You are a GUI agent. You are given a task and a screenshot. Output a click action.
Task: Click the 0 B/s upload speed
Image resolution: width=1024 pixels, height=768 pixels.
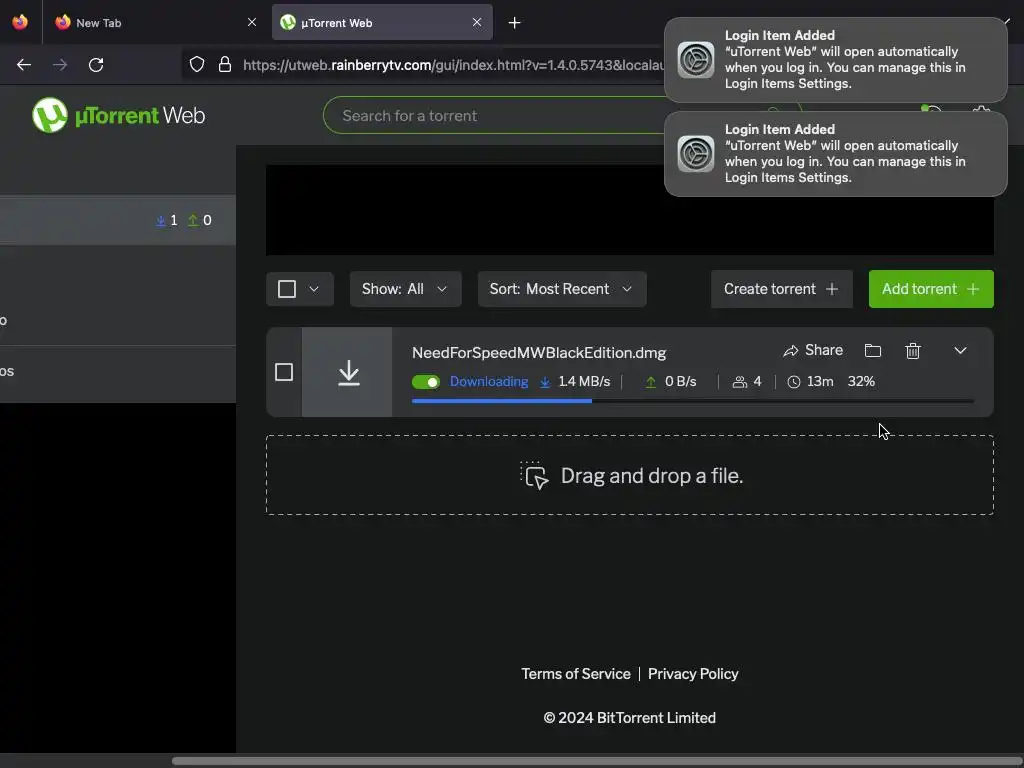coord(680,381)
